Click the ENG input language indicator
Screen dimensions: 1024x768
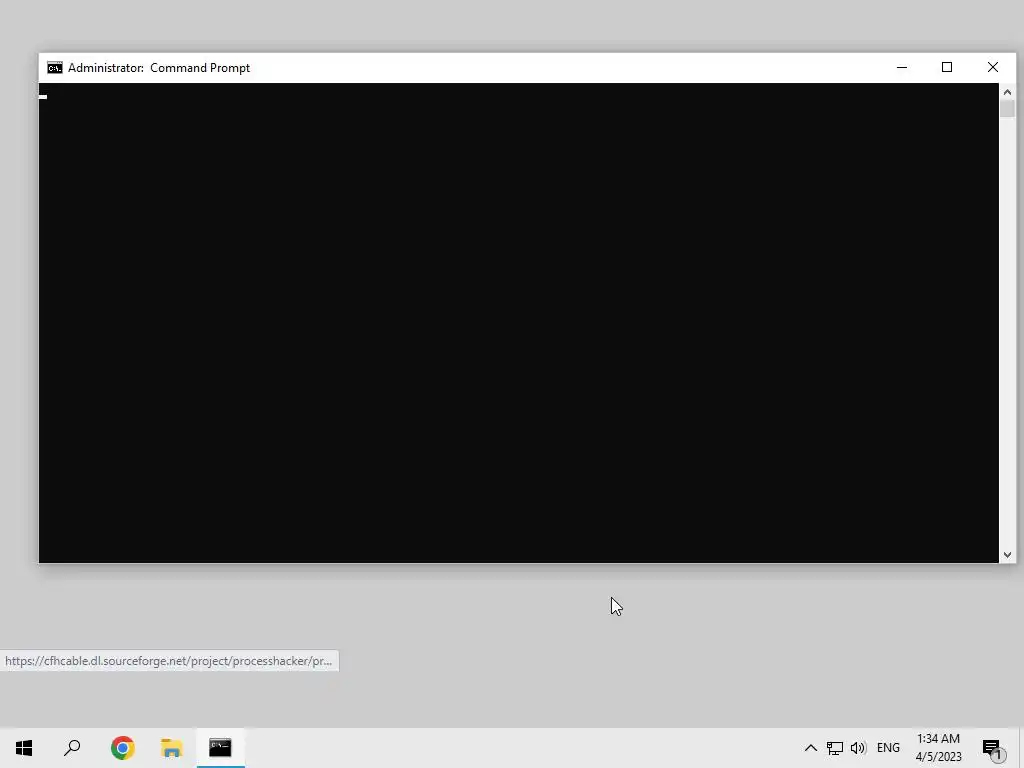tap(888, 748)
